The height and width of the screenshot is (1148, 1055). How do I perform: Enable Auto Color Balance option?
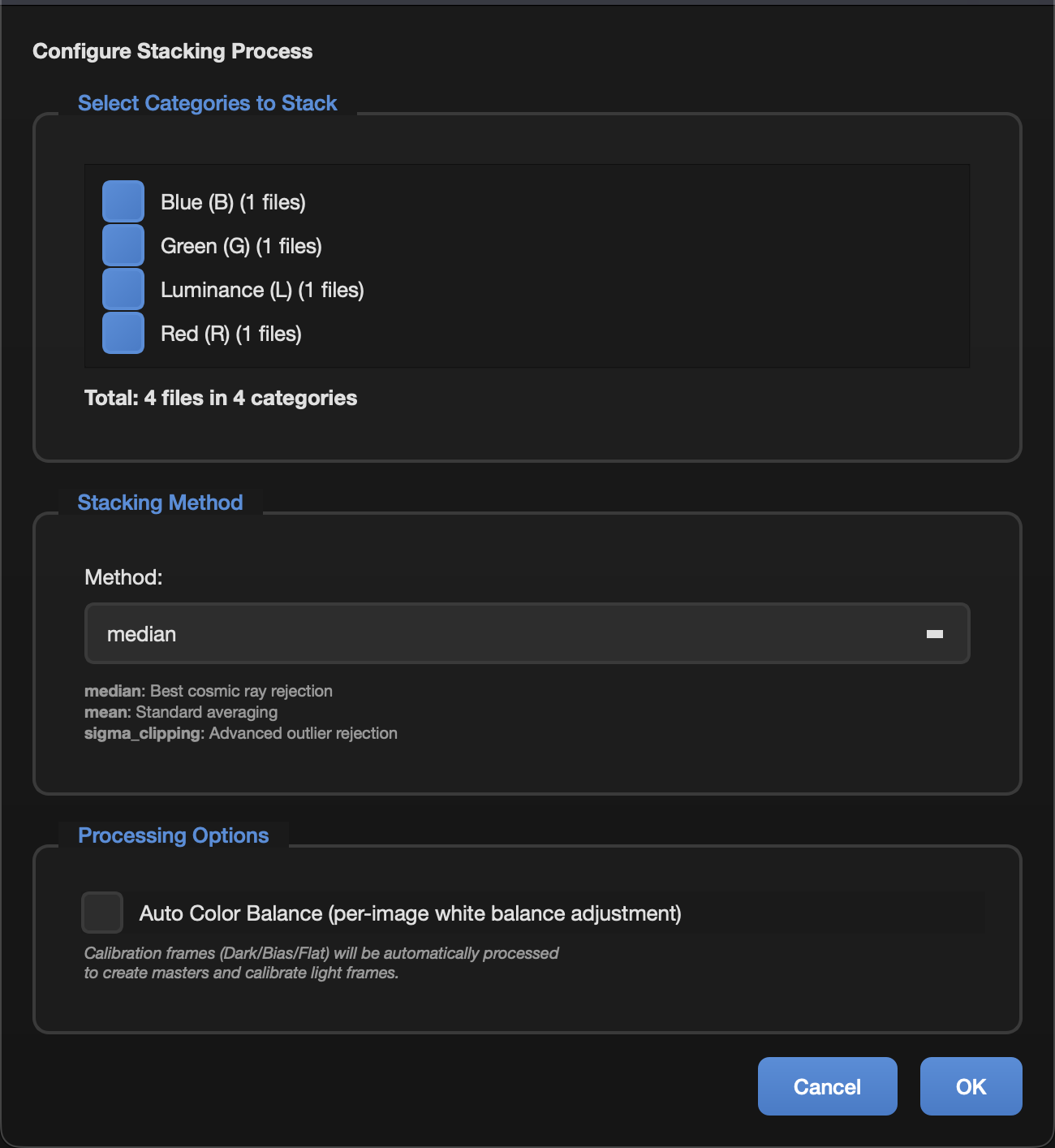[101, 913]
